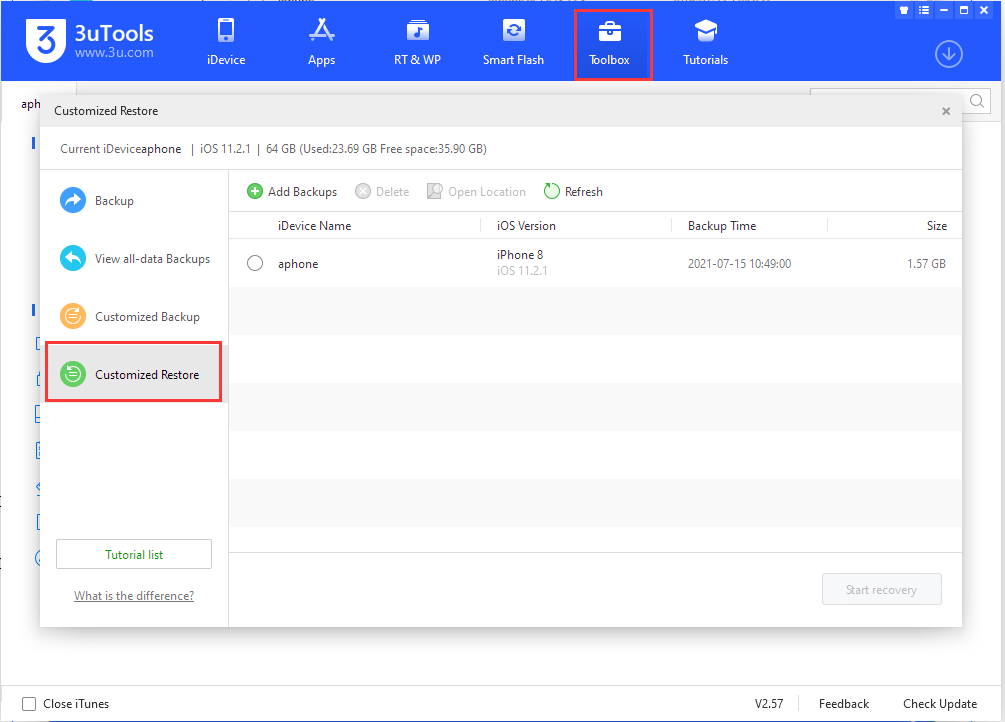
Task: Open the Tutorials graduation cap icon
Action: coord(705,30)
